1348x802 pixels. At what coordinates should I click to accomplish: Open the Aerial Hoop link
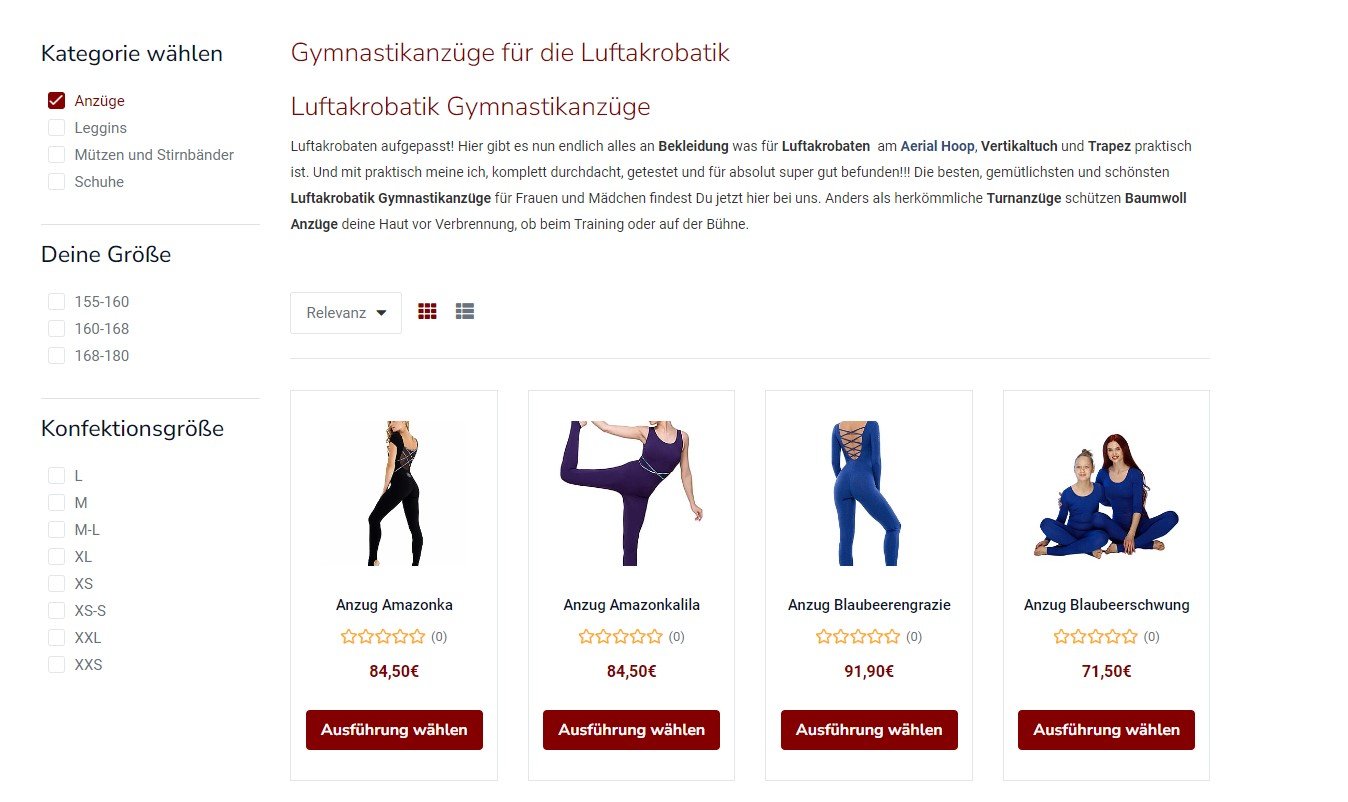coord(937,146)
